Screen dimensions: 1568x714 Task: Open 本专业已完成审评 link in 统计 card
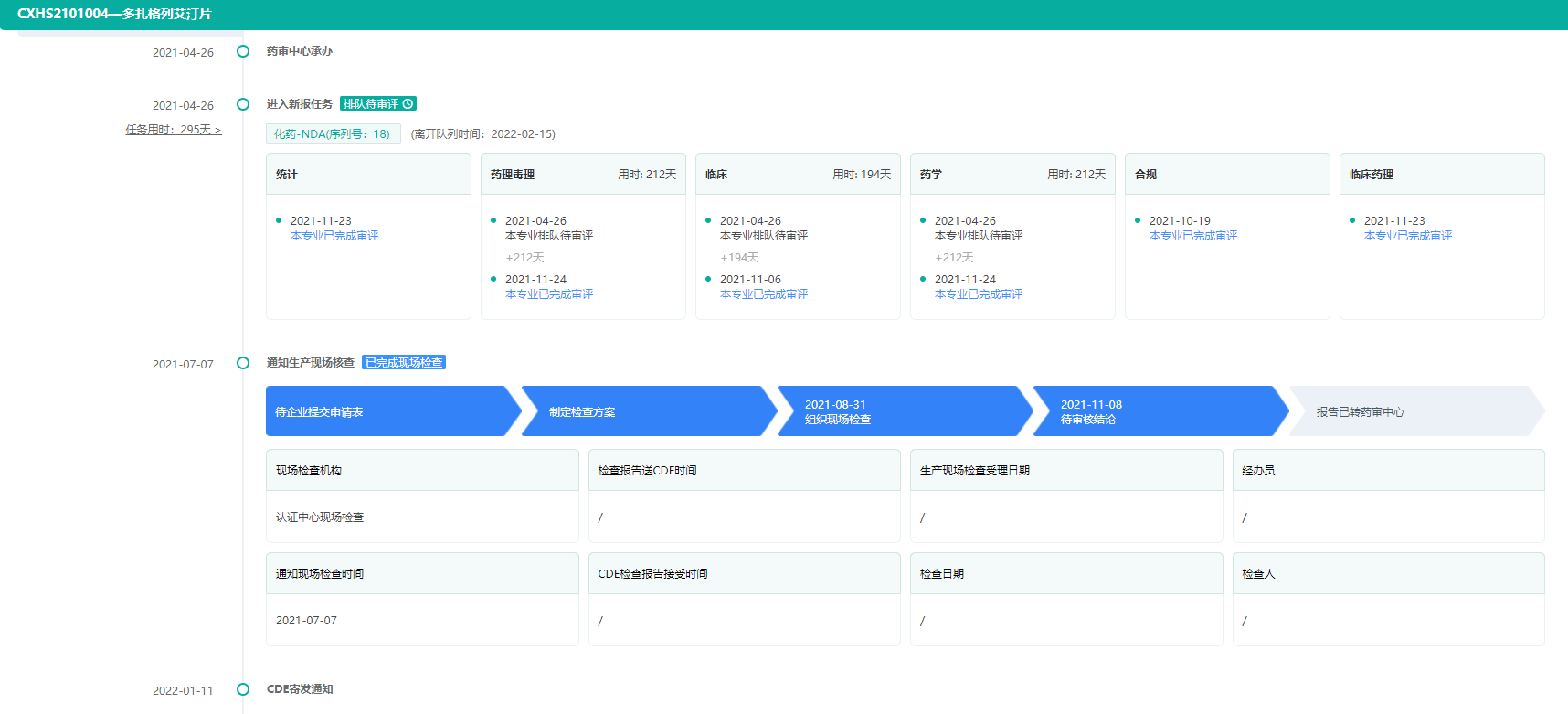pyautogui.click(x=334, y=236)
